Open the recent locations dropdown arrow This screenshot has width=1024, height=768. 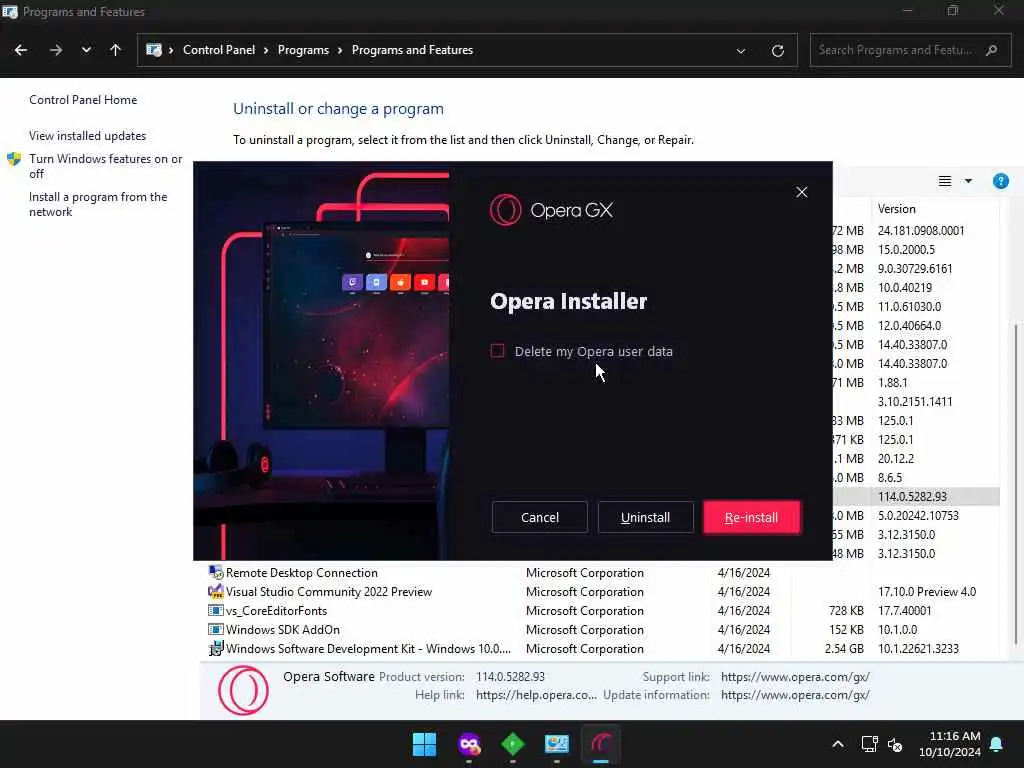click(x=86, y=50)
